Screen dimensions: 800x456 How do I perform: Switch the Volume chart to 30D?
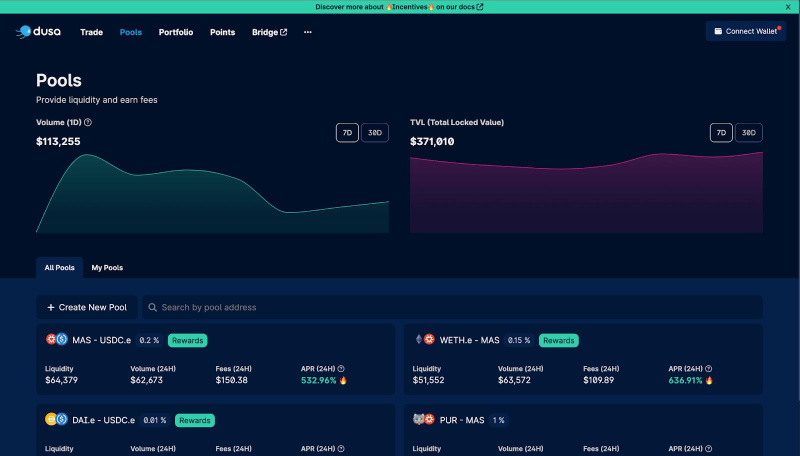point(374,133)
